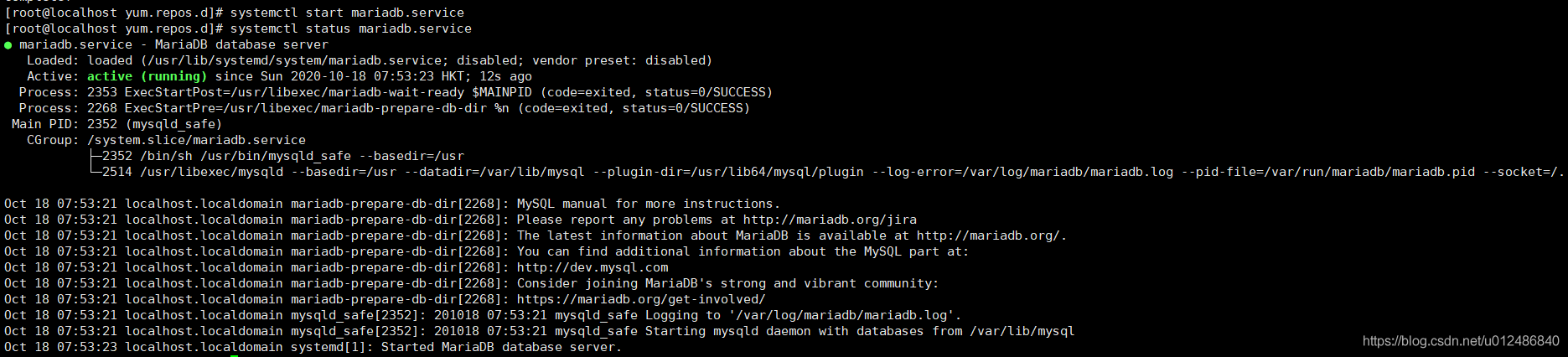Image resolution: width=1568 pixels, height=357 pixels.
Task: Click the ExecStartPre mariadb-prepare-db-dir process line
Action: click(437, 108)
